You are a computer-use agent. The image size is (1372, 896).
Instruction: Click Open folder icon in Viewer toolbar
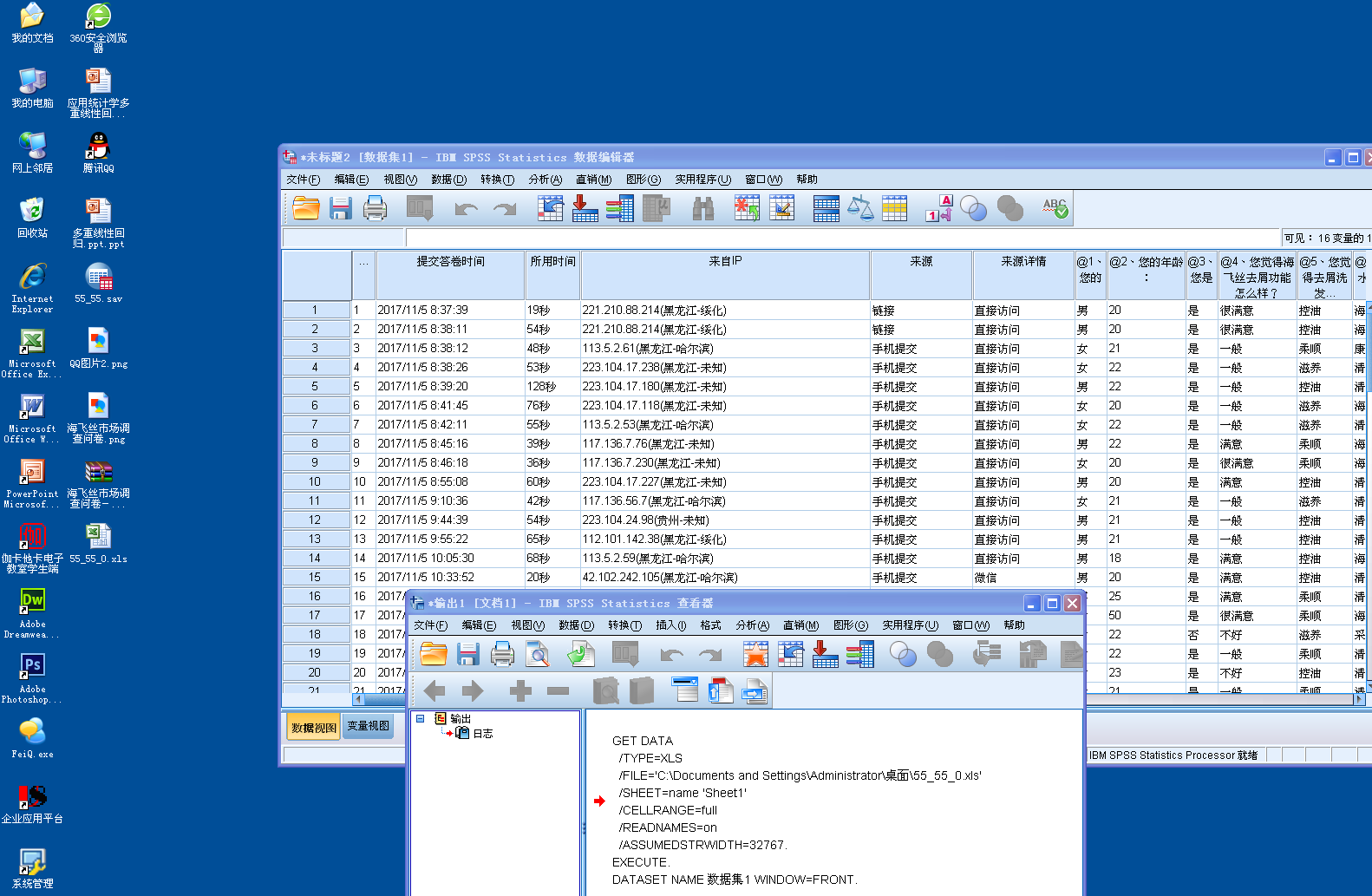coord(433,653)
